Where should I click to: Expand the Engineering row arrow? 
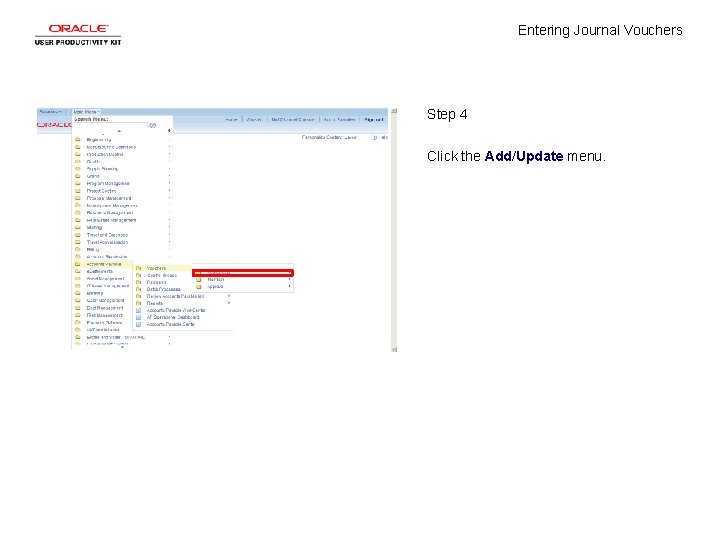coord(169,140)
